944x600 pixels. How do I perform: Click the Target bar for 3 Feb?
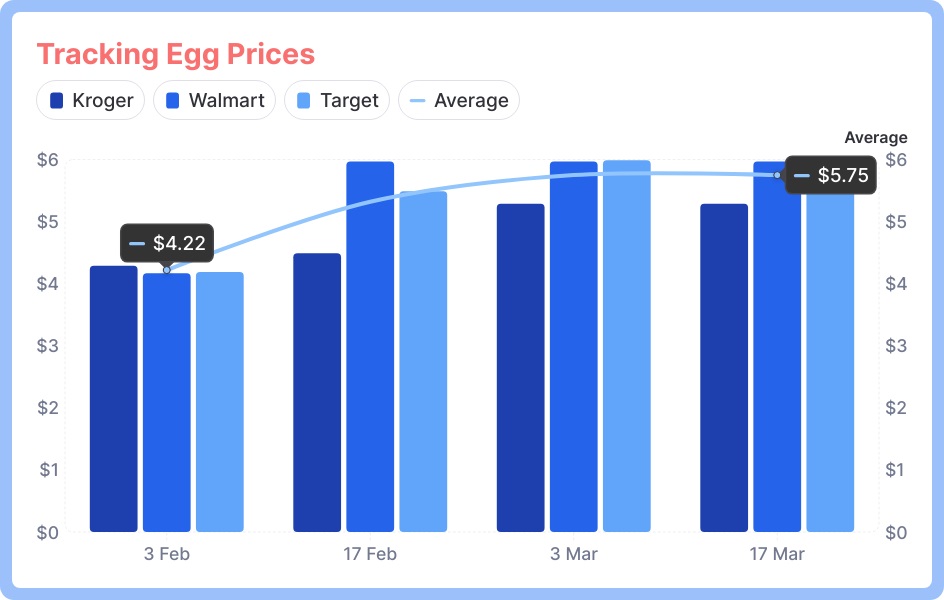click(x=220, y=401)
